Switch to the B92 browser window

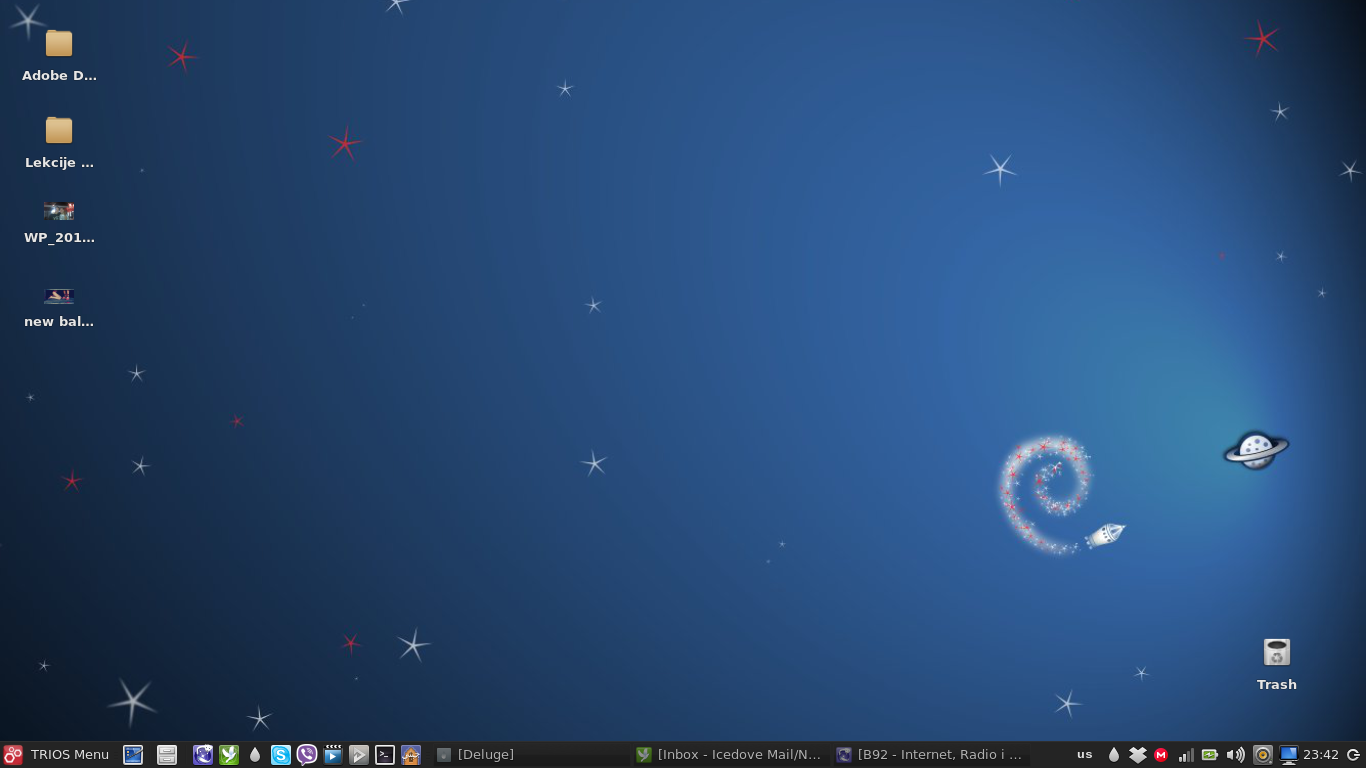[929, 755]
